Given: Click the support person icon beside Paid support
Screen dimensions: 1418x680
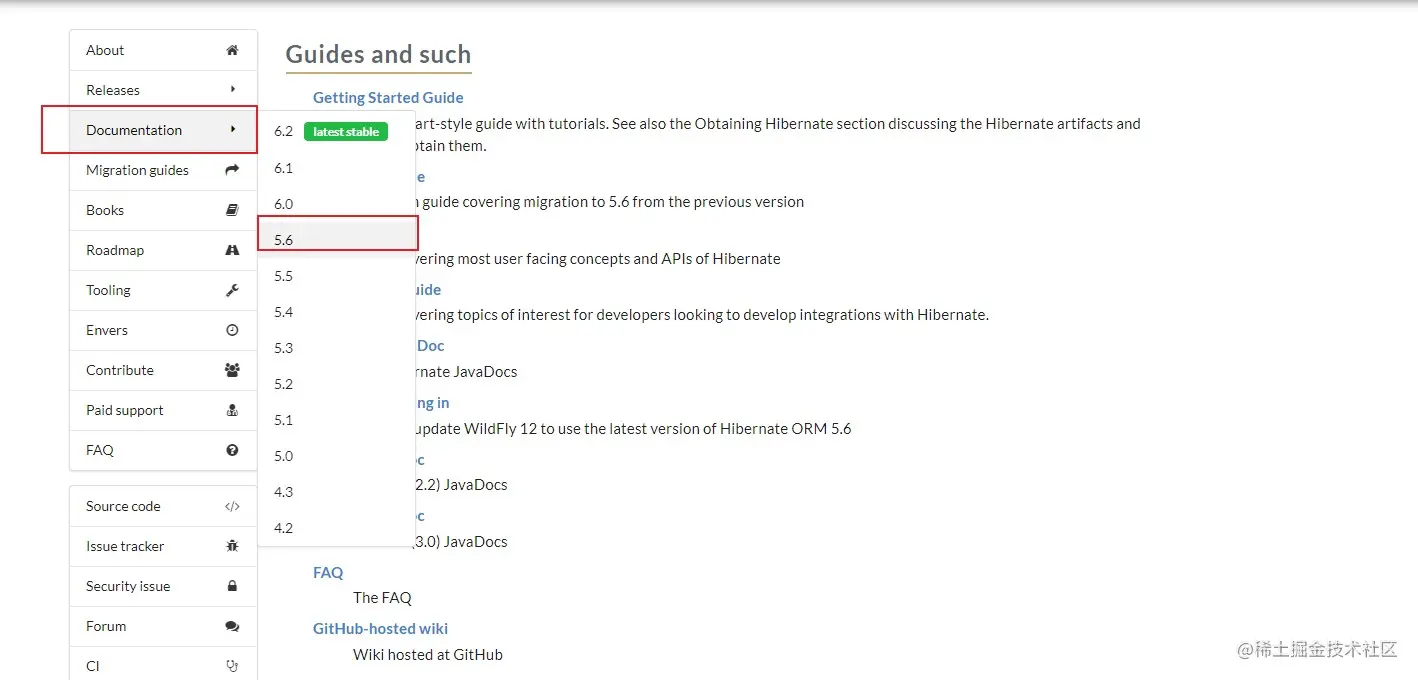Looking at the screenshot, I should pyautogui.click(x=232, y=410).
